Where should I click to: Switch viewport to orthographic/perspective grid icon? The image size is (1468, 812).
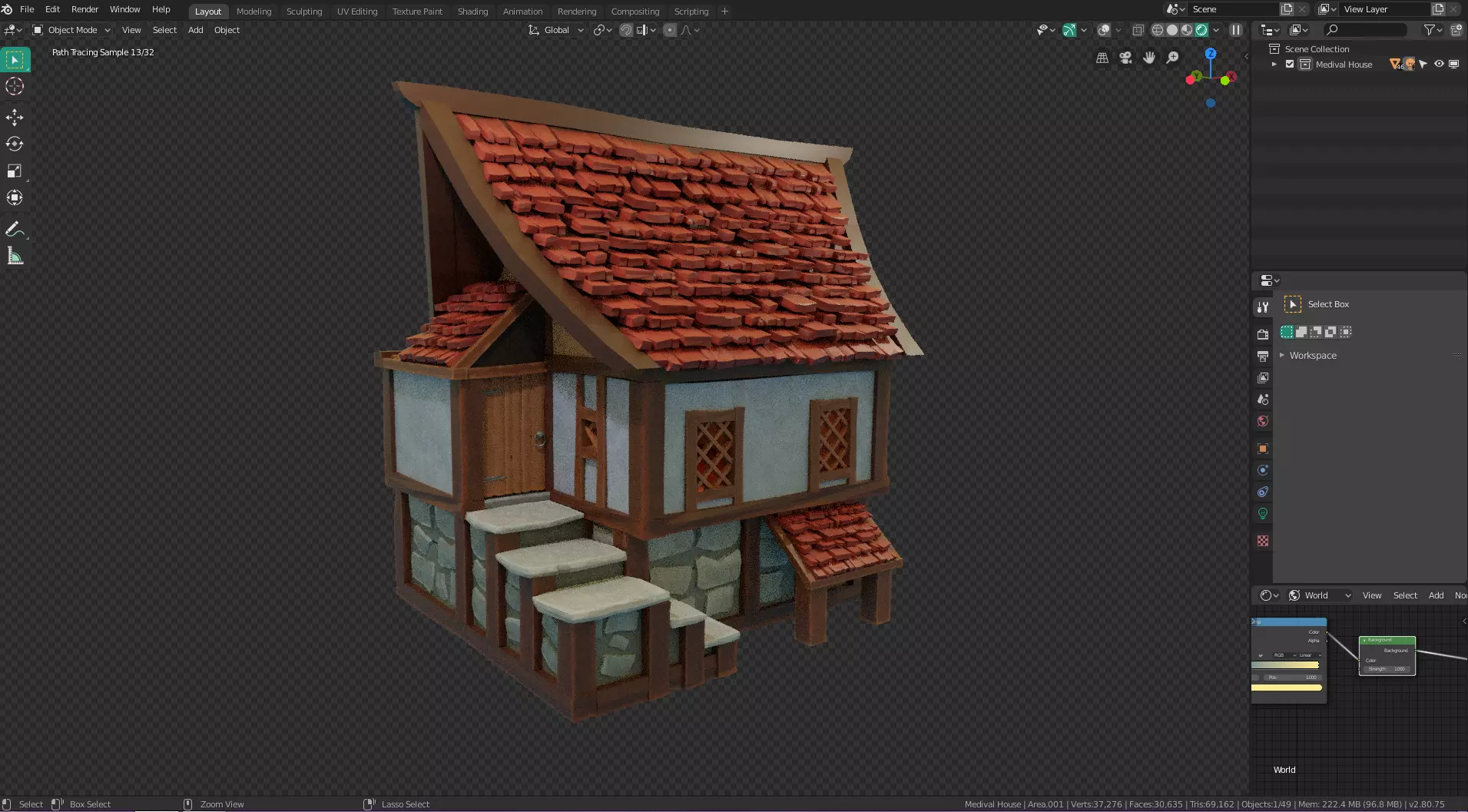pyautogui.click(x=1102, y=58)
